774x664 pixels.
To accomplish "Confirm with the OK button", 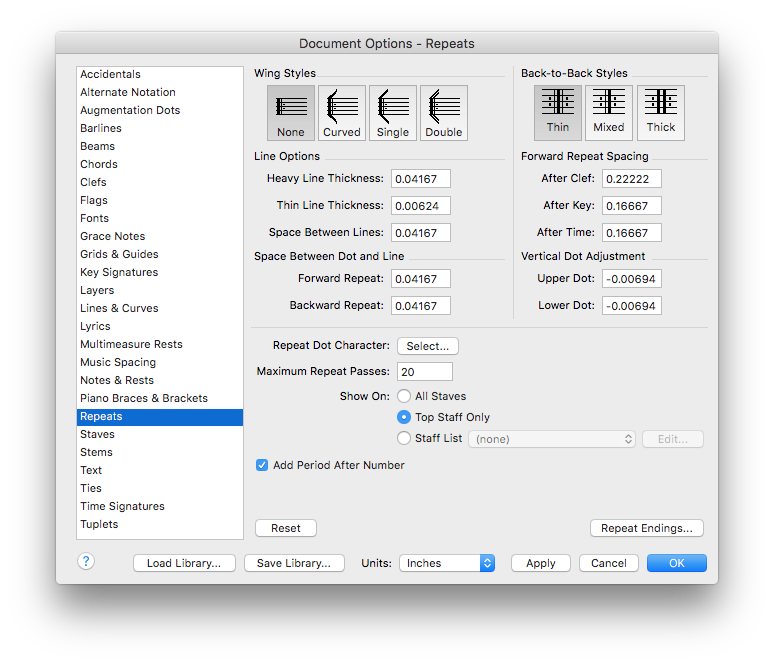I will pyautogui.click(x=677, y=563).
